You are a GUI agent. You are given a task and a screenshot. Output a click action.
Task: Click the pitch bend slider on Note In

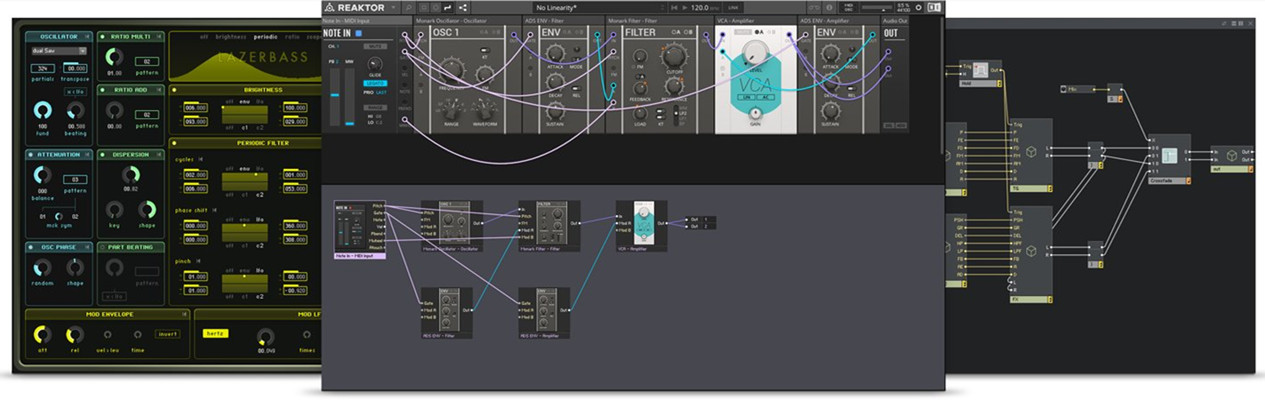pyautogui.click(x=334, y=97)
